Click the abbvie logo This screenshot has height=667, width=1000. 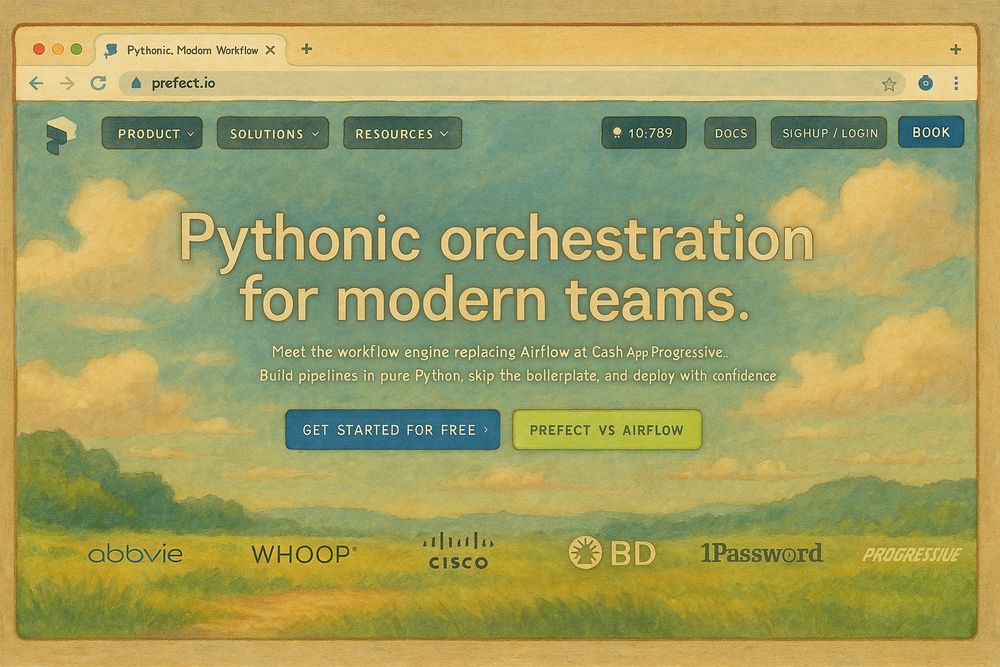tap(135, 553)
